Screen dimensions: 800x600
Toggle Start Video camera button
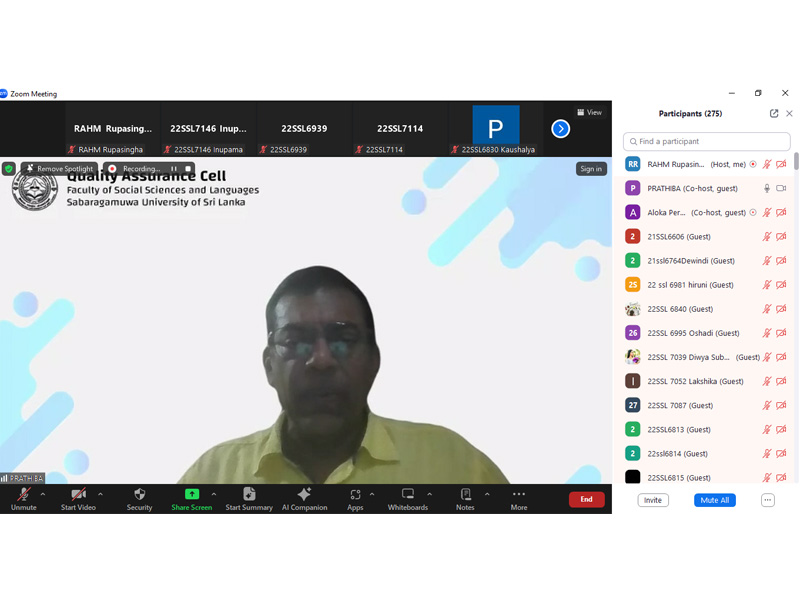(x=78, y=495)
